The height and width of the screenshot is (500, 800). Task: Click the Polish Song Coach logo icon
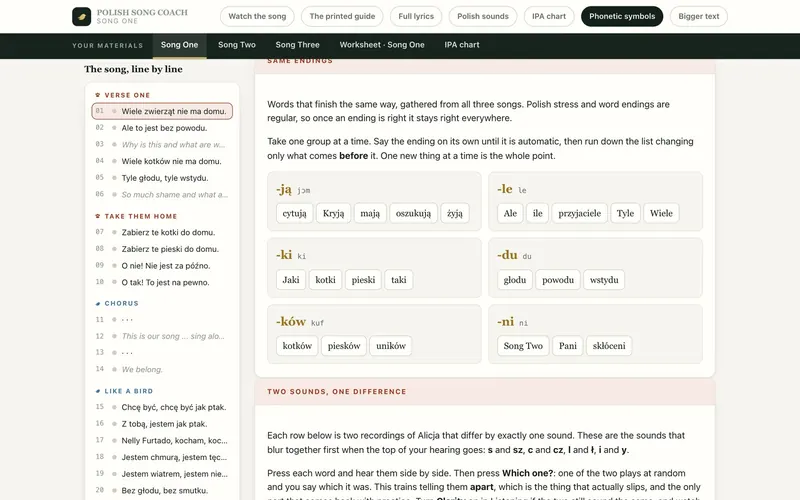82,16
